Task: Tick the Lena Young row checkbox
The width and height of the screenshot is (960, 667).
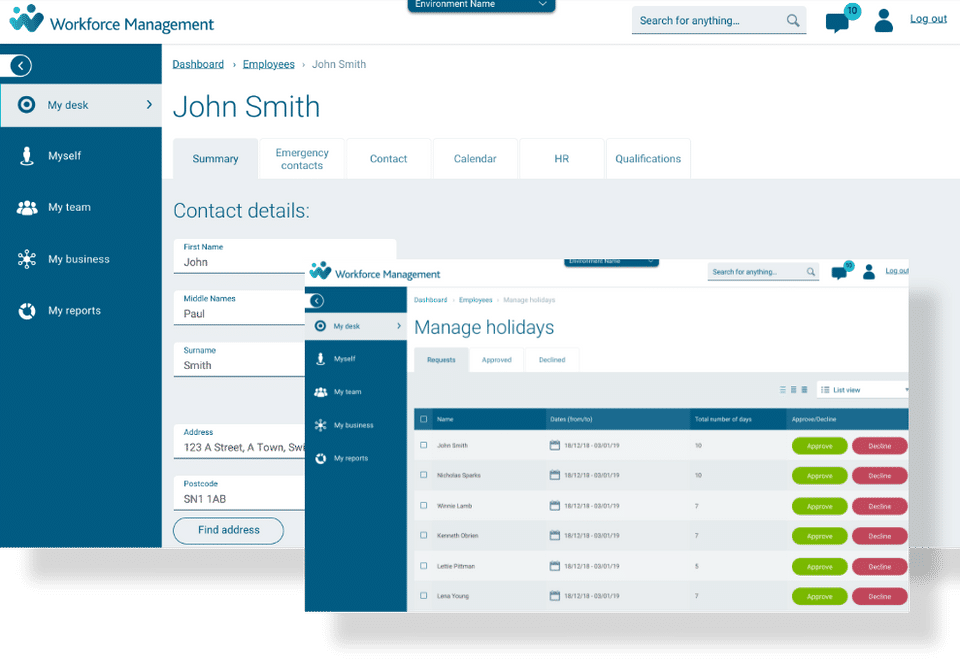Action: click(424, 595)
